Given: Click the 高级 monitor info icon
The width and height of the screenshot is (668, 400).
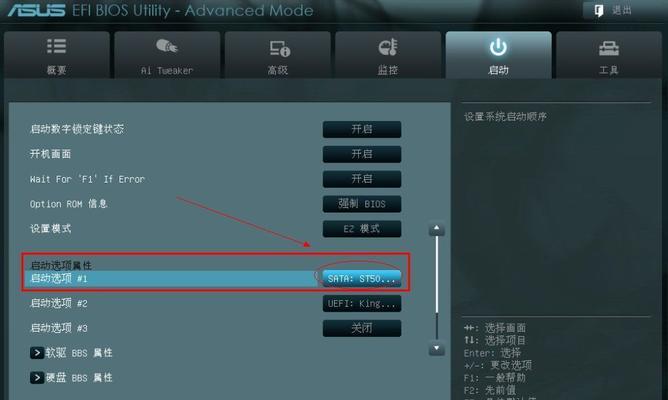Looking at the screenshot, I should click(279, 49).
